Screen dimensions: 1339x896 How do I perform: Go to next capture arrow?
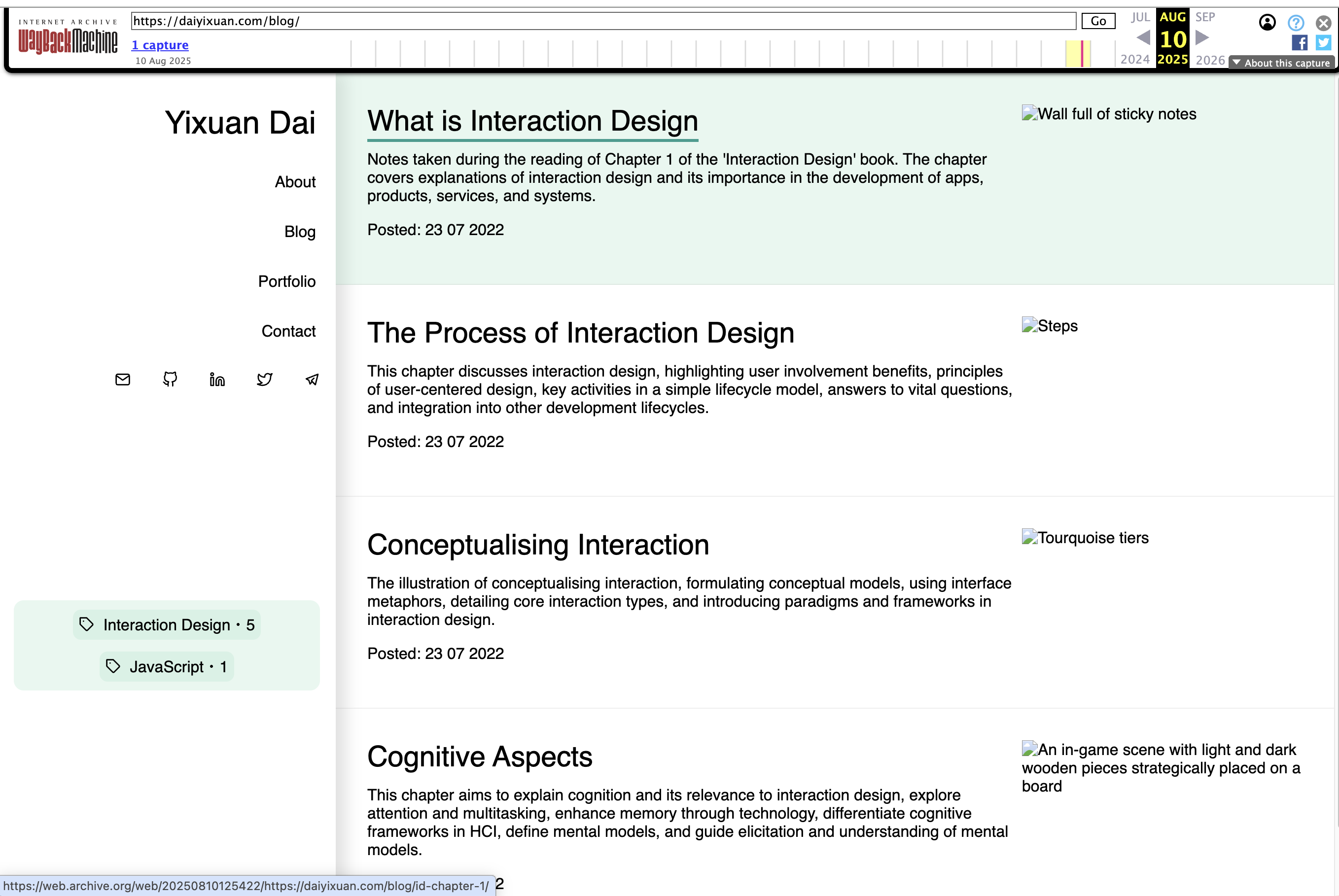pos(1202,38)
